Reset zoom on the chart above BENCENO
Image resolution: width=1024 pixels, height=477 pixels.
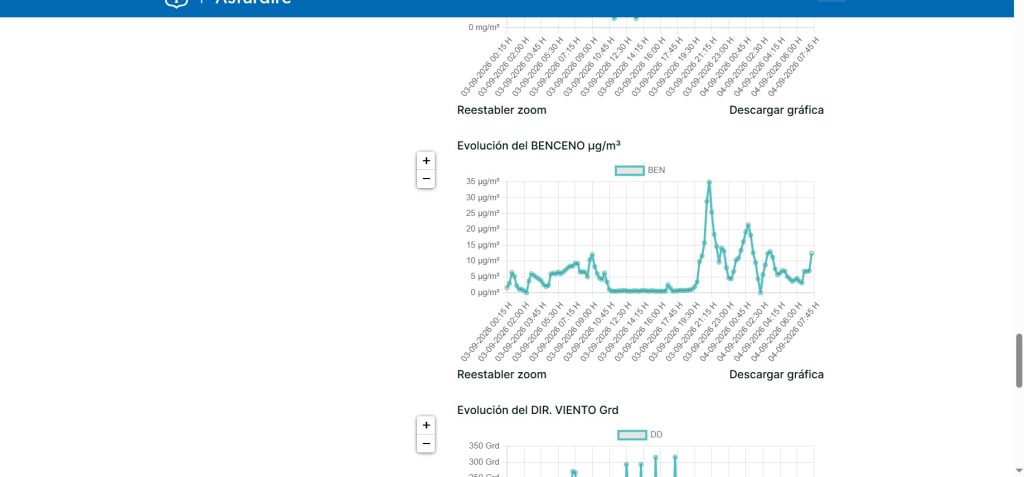[x=502, y=110]
